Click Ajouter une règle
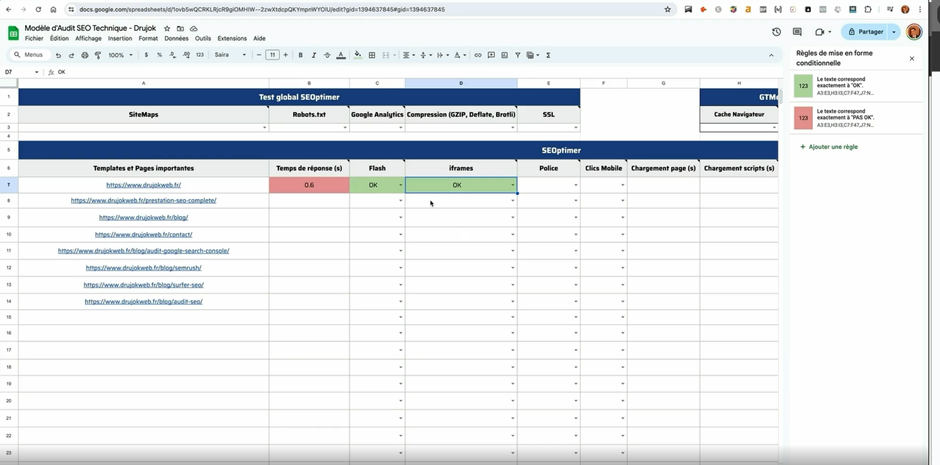 click(829, 147)
